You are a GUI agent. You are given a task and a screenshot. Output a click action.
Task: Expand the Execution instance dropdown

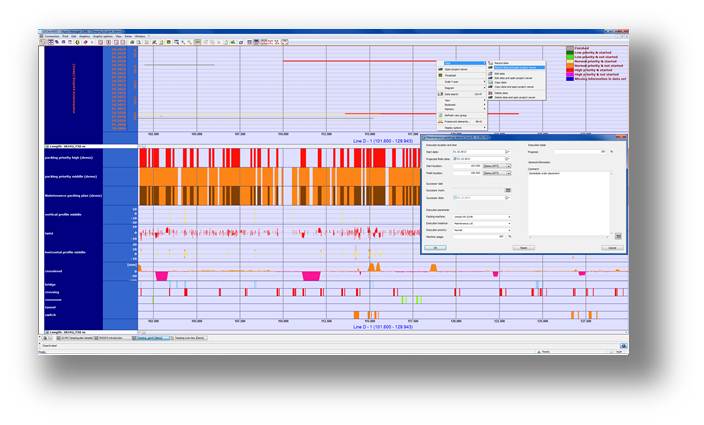508,223
